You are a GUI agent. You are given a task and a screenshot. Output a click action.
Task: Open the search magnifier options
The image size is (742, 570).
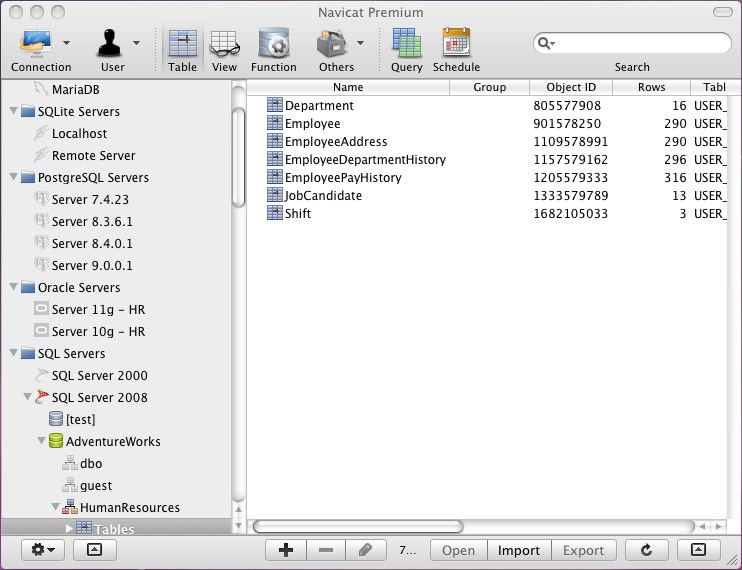546,44
